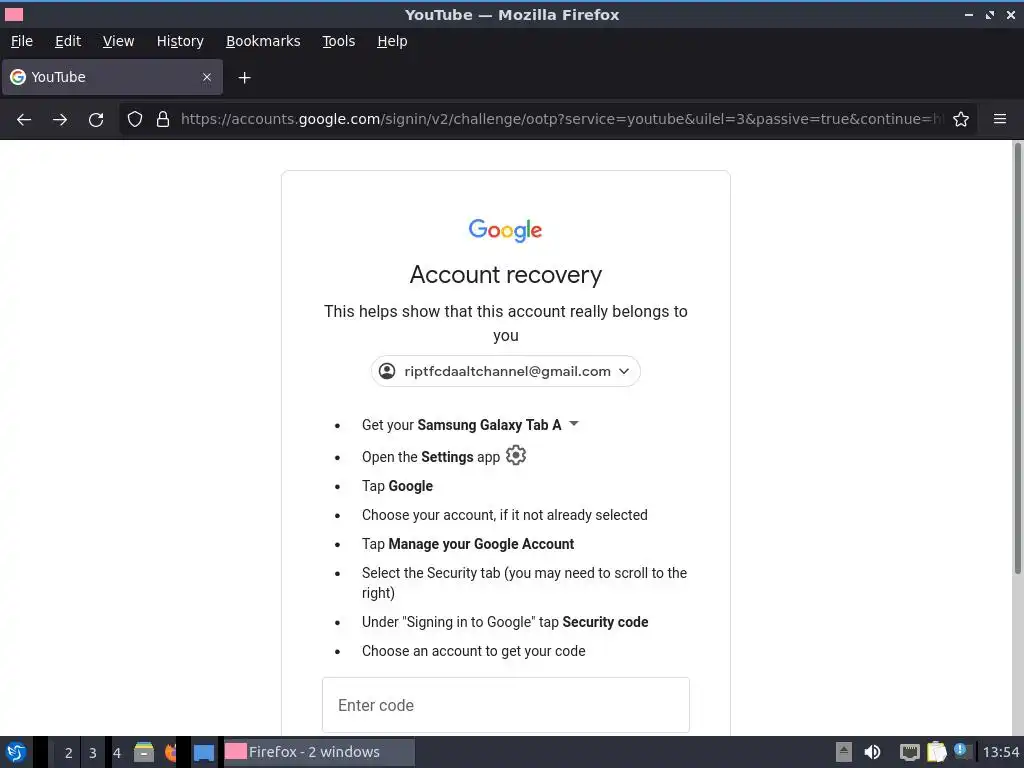Screen dimensions: 1024x768
Task: Open the Edit menu
Action: tap(68, 41)
